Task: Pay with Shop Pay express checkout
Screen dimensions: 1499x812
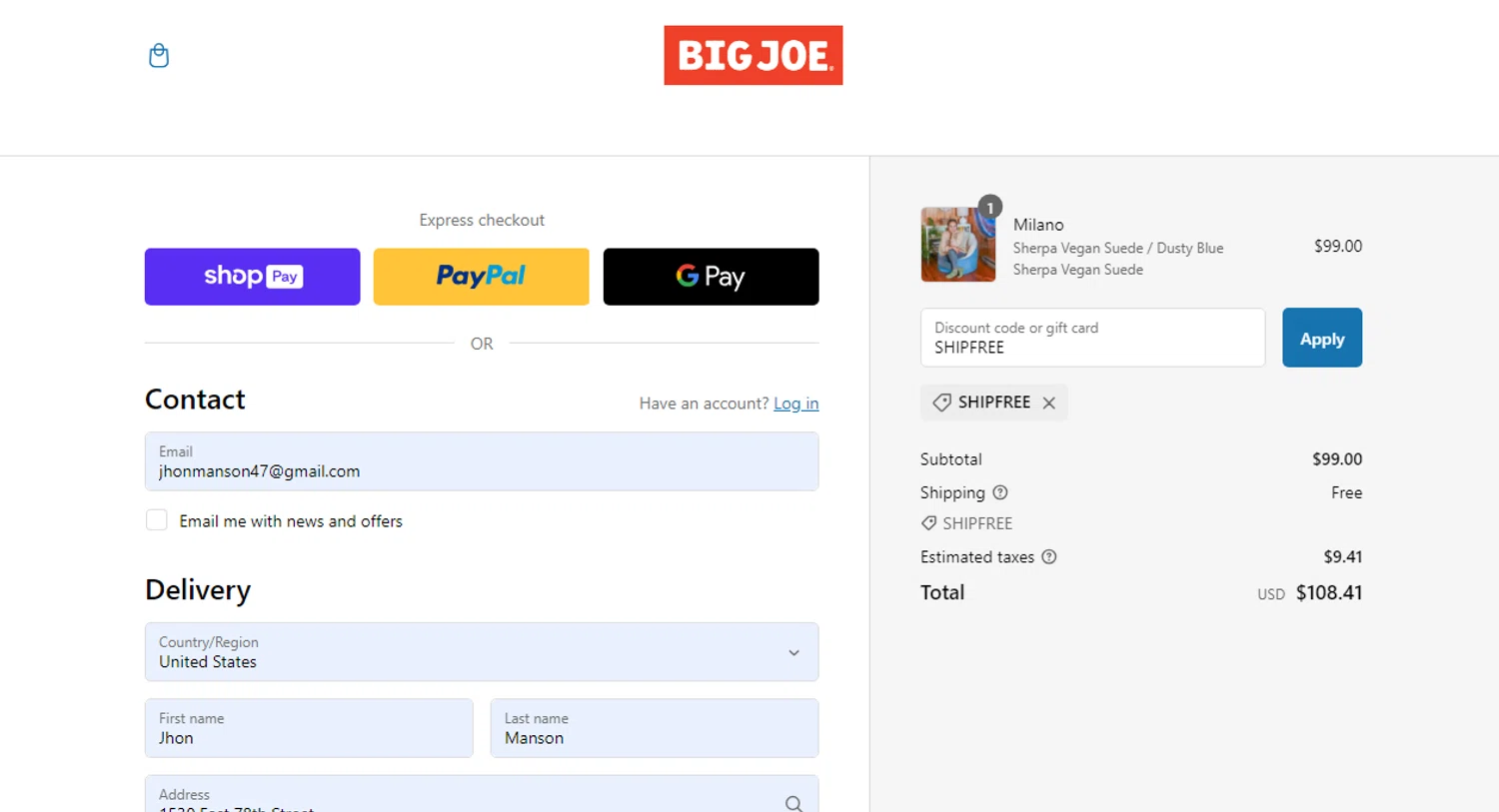Action: 252,277
